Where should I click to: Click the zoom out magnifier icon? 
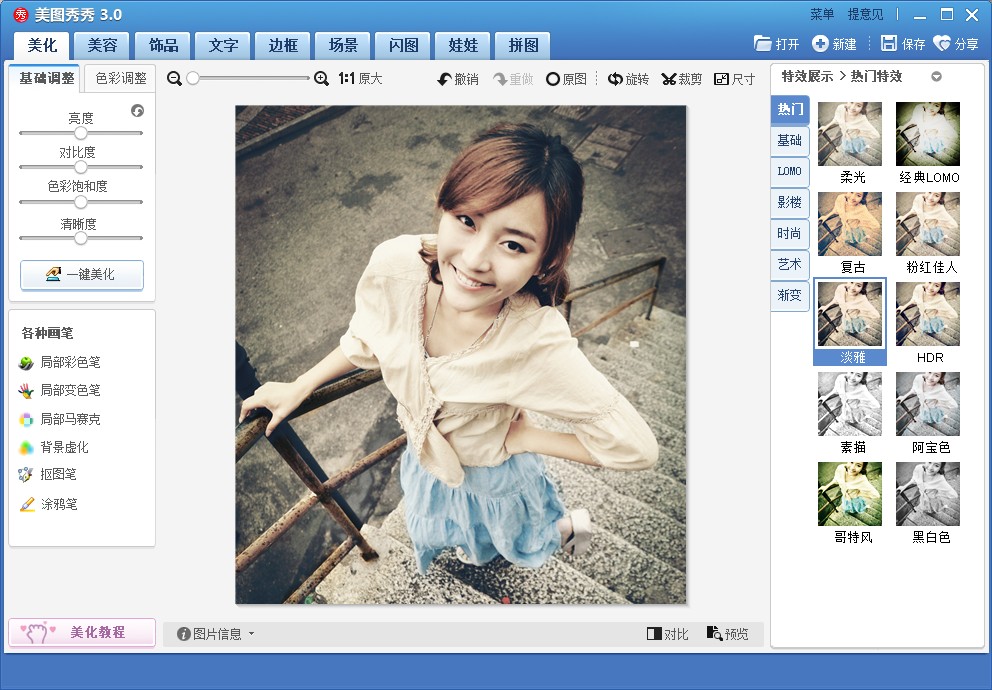[x=175, y=78]
